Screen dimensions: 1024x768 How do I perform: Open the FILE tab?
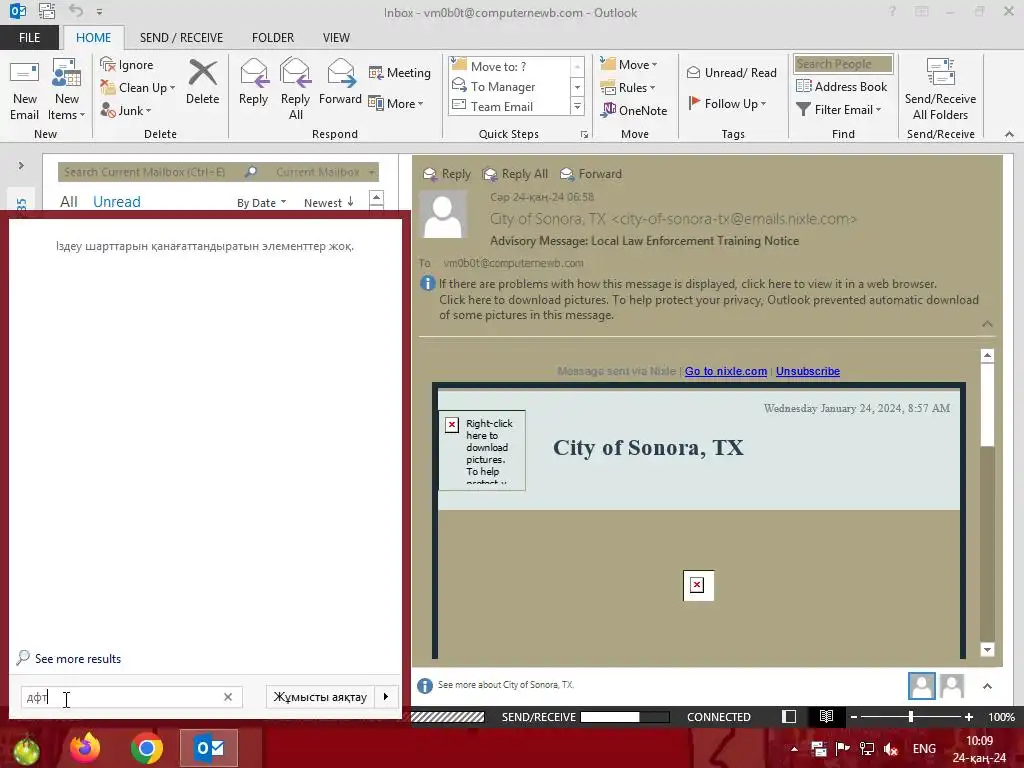tap(29, 37)
